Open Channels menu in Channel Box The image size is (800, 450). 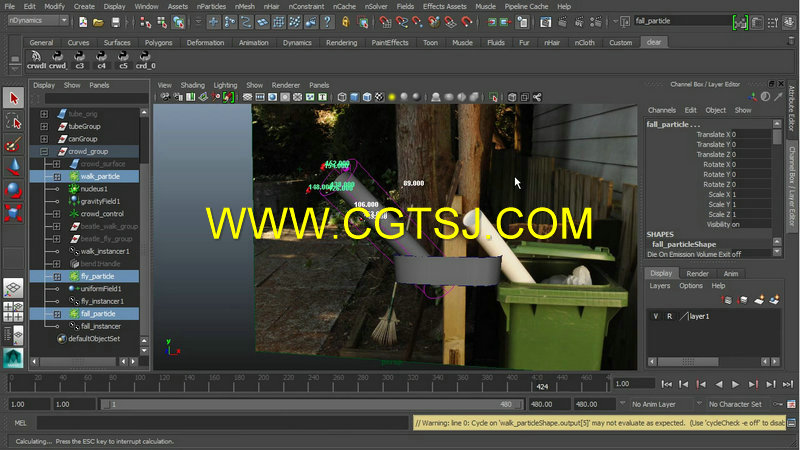click(x=662, y=110)
